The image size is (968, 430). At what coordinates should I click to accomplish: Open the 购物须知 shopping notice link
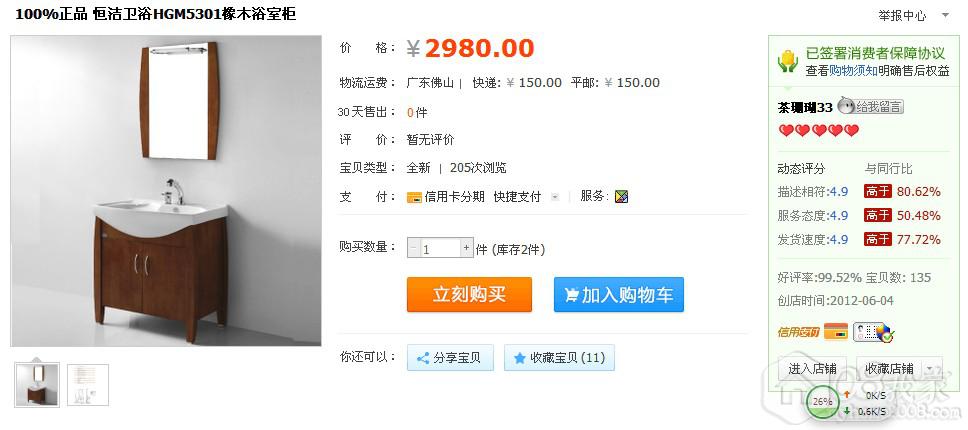853,71
